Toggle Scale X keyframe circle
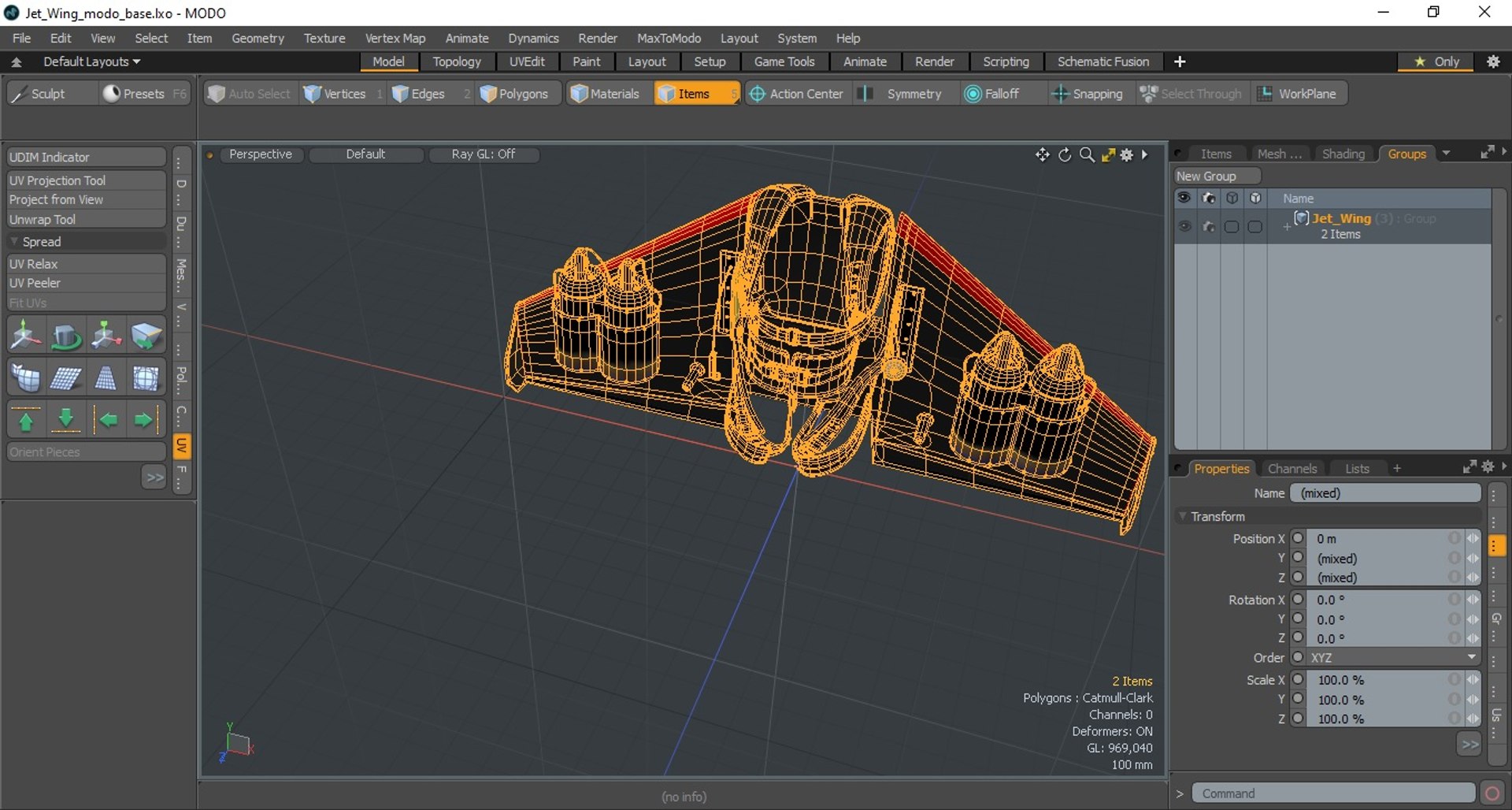 pyautogui.click(x=1298, y=679)
